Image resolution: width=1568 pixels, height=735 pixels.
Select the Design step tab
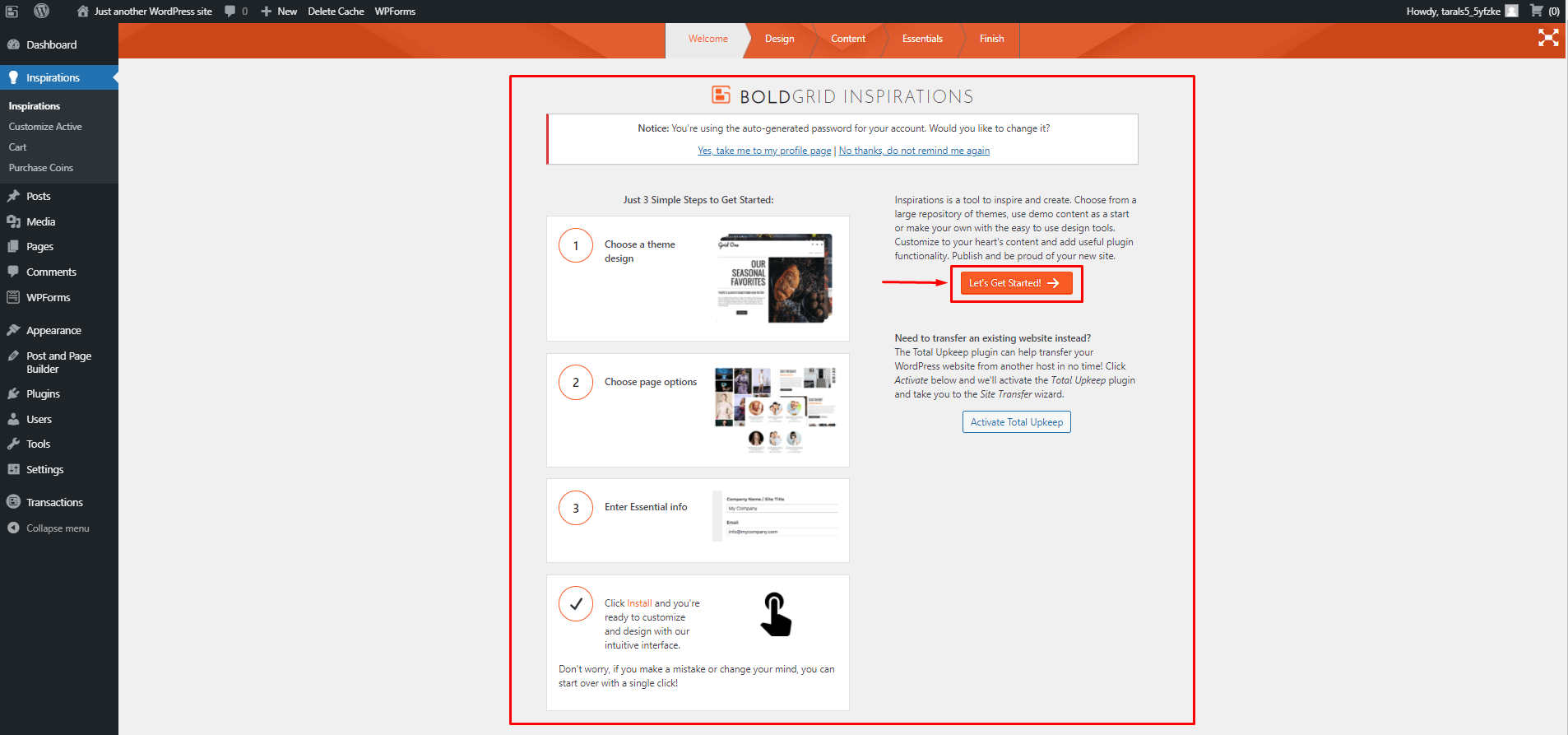(x=779, y=39)
